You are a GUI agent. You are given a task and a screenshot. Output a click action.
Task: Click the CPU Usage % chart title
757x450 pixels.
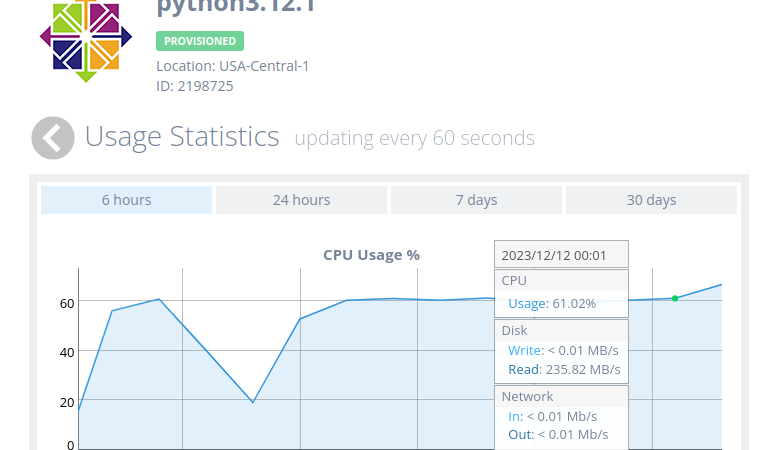[371, 254]
